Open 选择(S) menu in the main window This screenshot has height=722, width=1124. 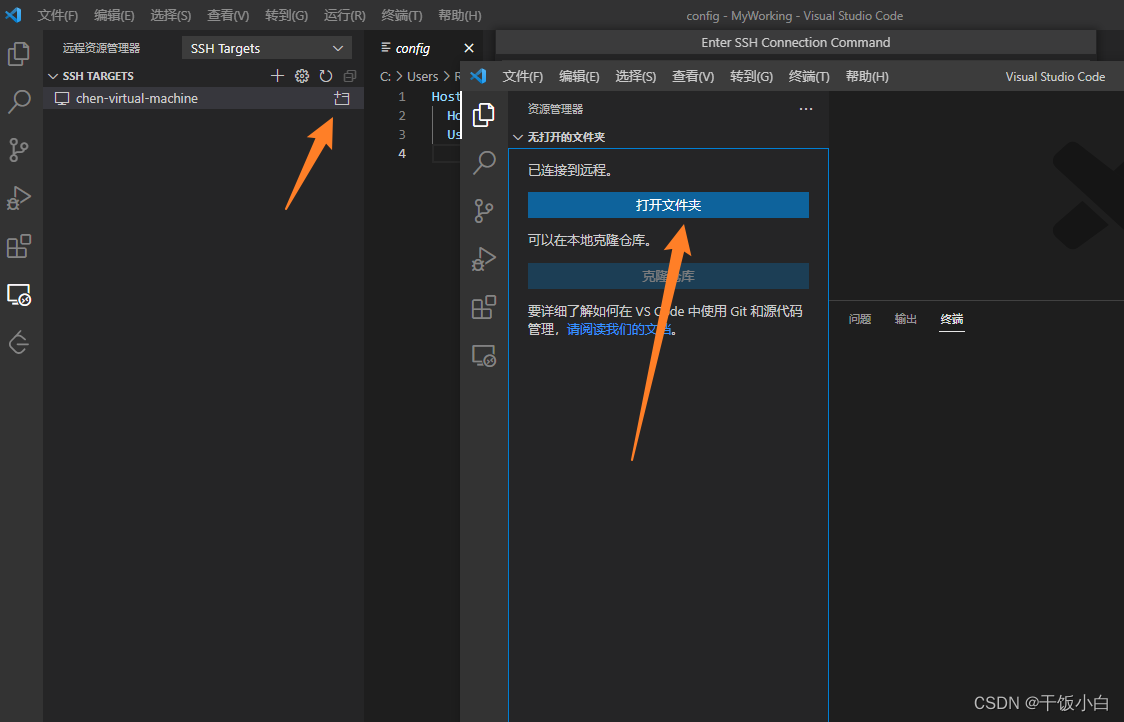pos(171,15)
